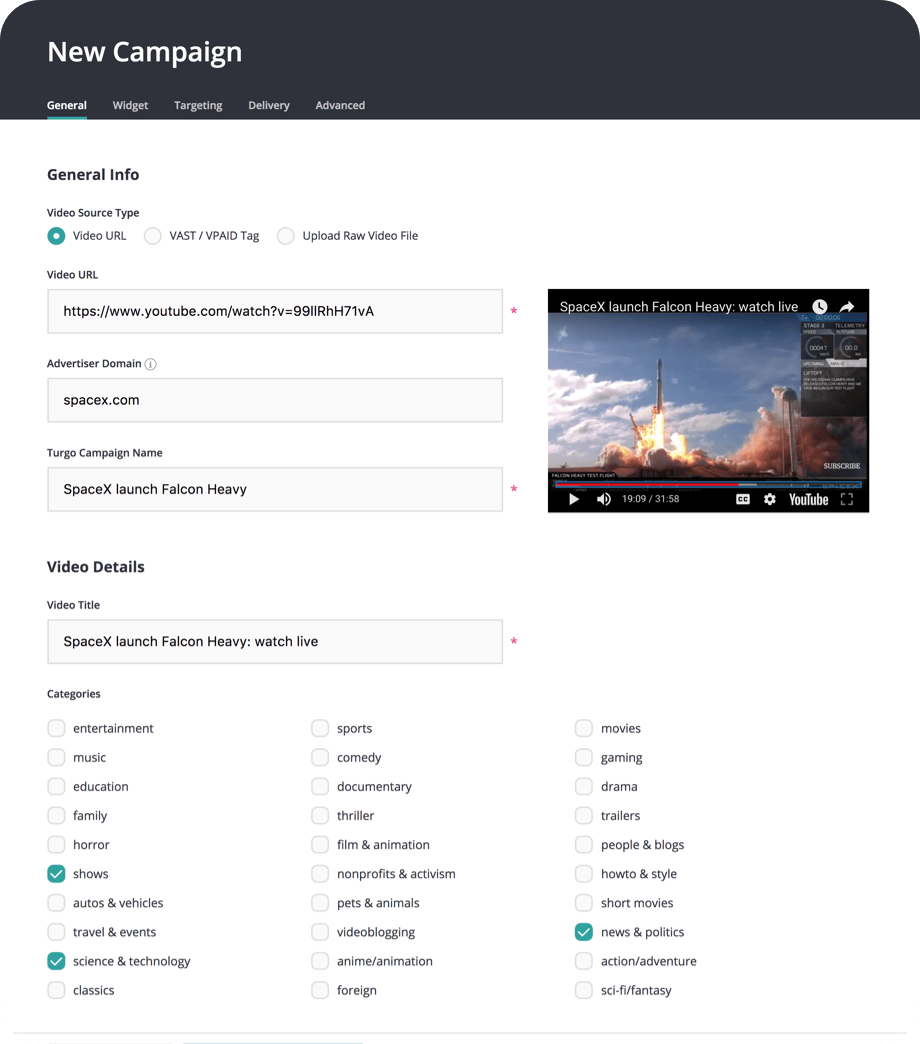Uncheck news & politics checkbox
The width and height of the screenshot is (920, 1044).
pos(584,932)
